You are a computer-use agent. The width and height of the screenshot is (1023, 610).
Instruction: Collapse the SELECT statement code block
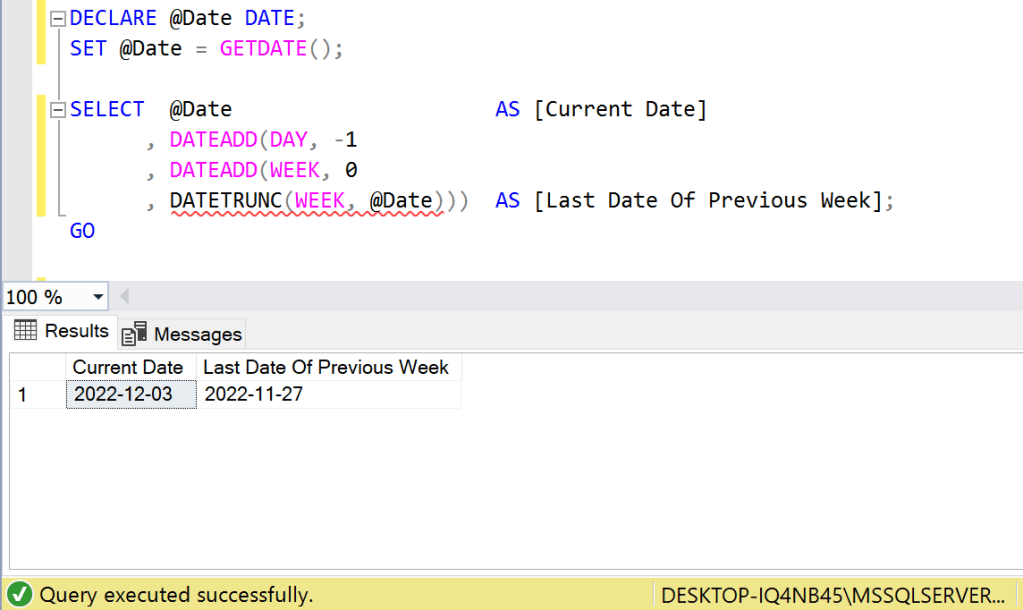pos(57,110)
